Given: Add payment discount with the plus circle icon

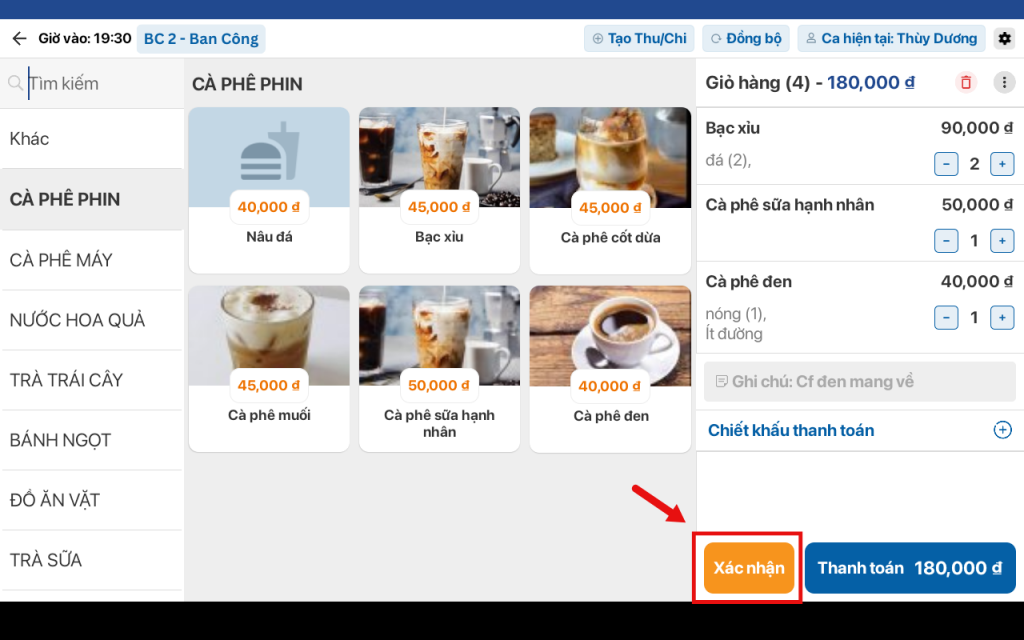Looking at the screenshot, I should tap(1002, 430).
